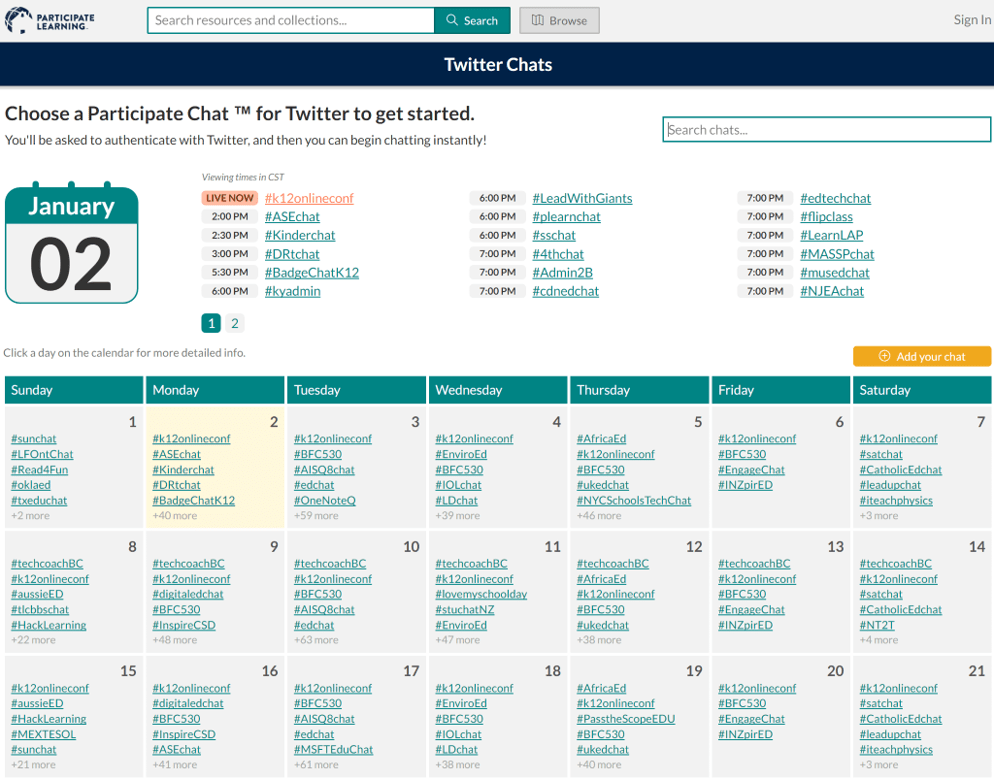Screen dimensions: 994x779
Task: Click the teal Search button
Action: click(472, 20)
